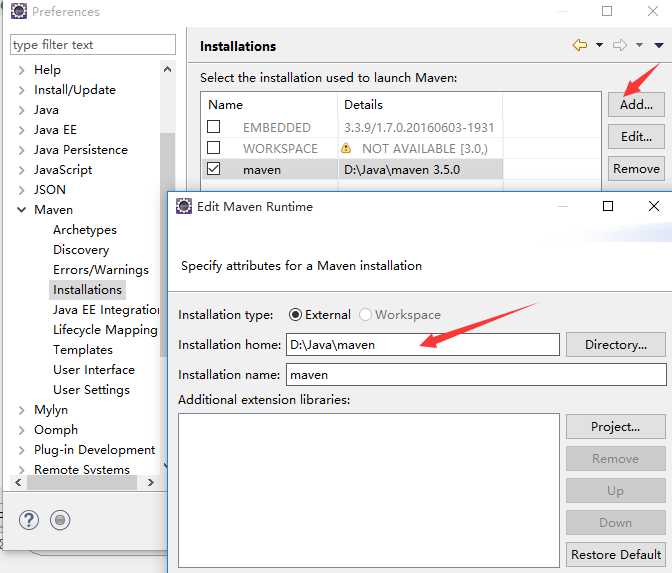Click the back arrow in Installations header
The height and width of the screenshot is (573, 672).
(579, 45)
